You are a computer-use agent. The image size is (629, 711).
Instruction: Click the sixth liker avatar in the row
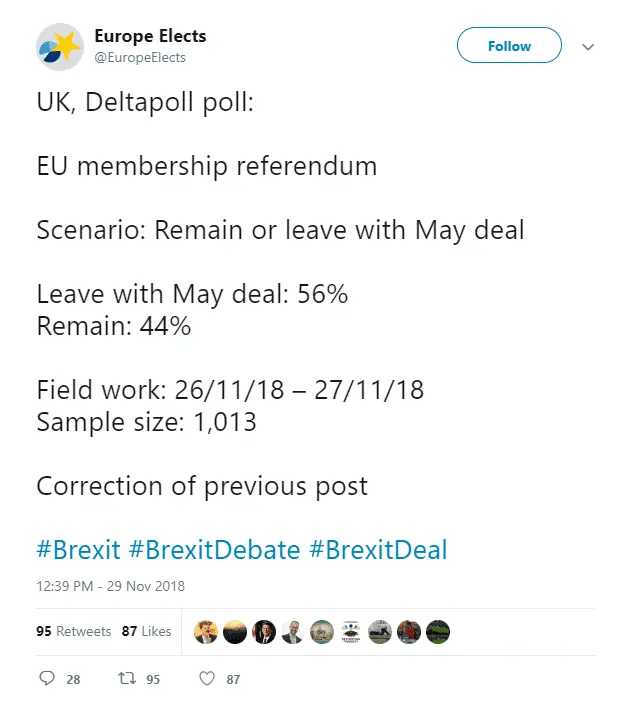(350, 631)
